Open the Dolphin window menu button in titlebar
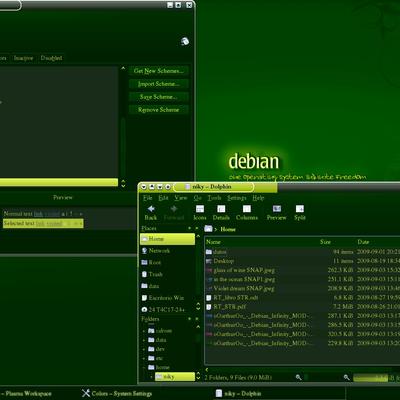This screenshot has width=400, height=400. point(144,187)
